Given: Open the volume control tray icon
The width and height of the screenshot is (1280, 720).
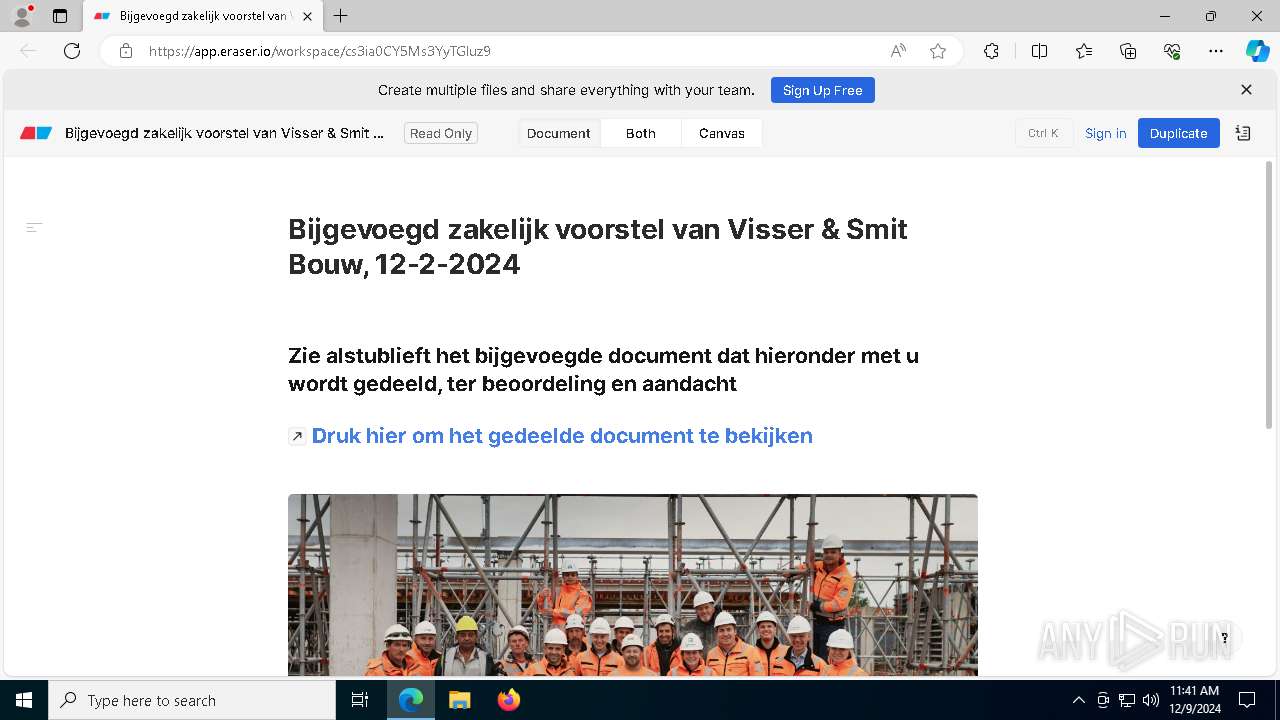Looking at the screenshot, I should click(x=1151, y=700).
